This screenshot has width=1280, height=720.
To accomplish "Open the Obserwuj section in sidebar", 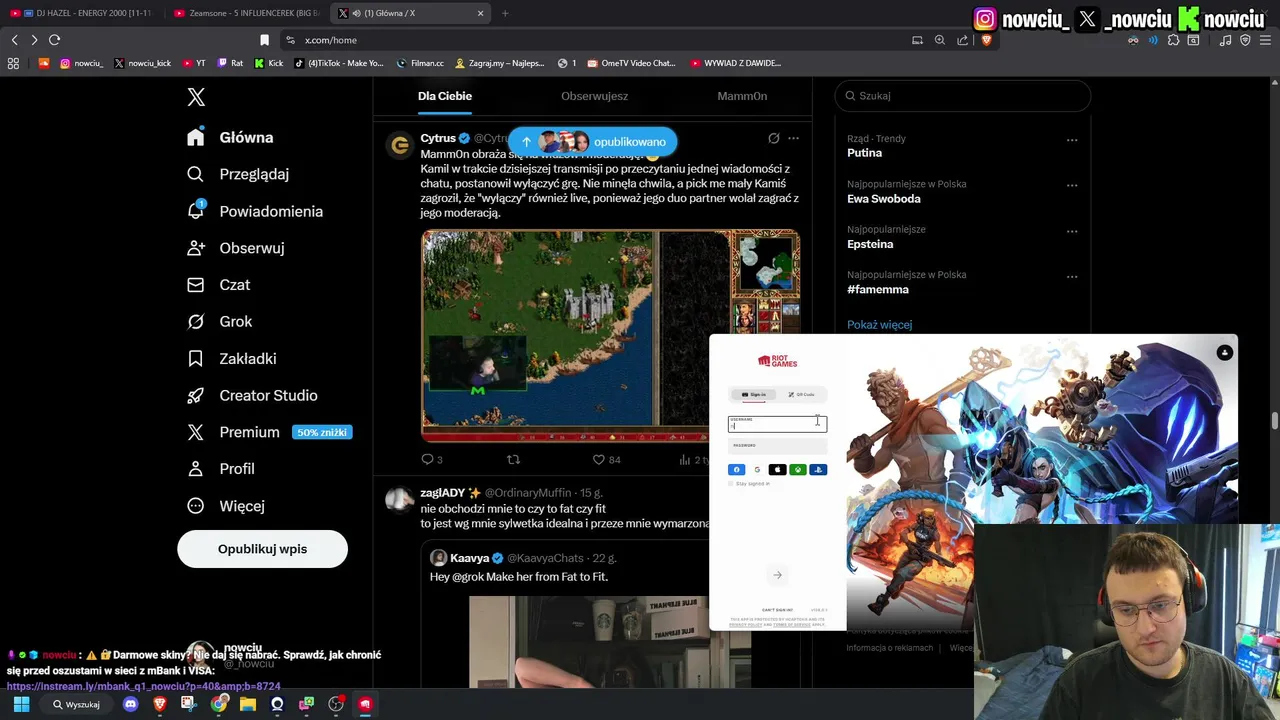I will coord(235,248).
